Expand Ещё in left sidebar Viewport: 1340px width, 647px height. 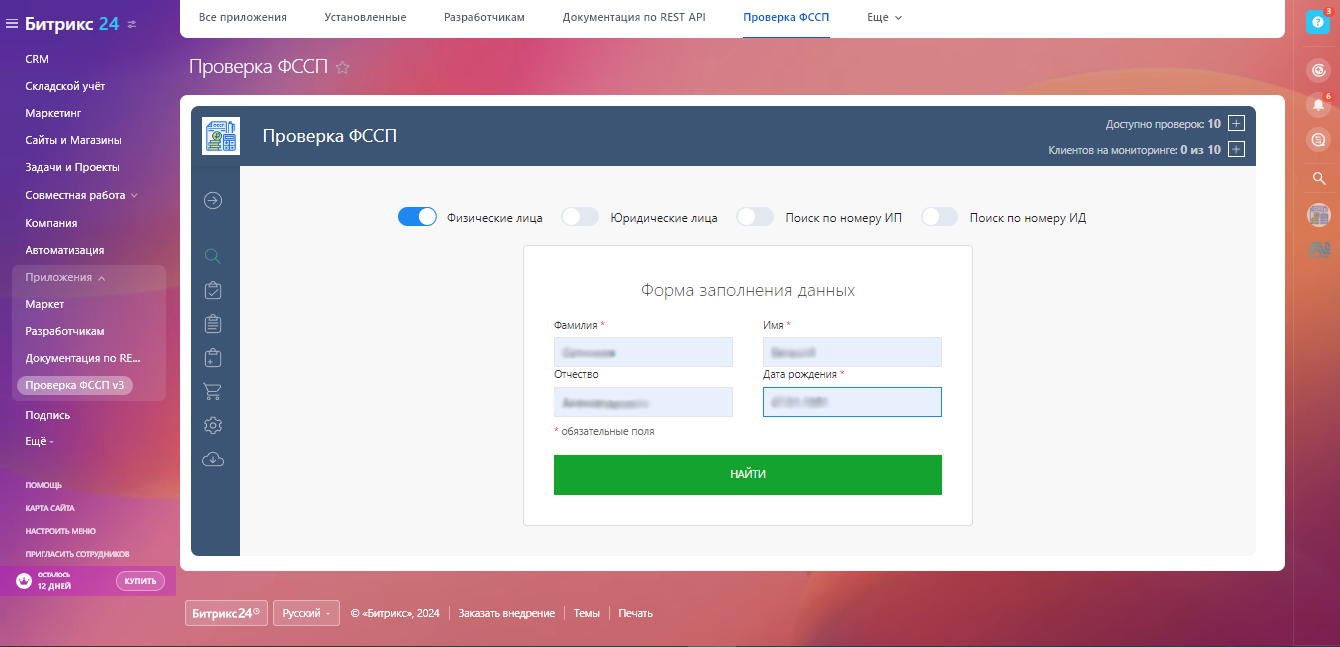[39, 441]
